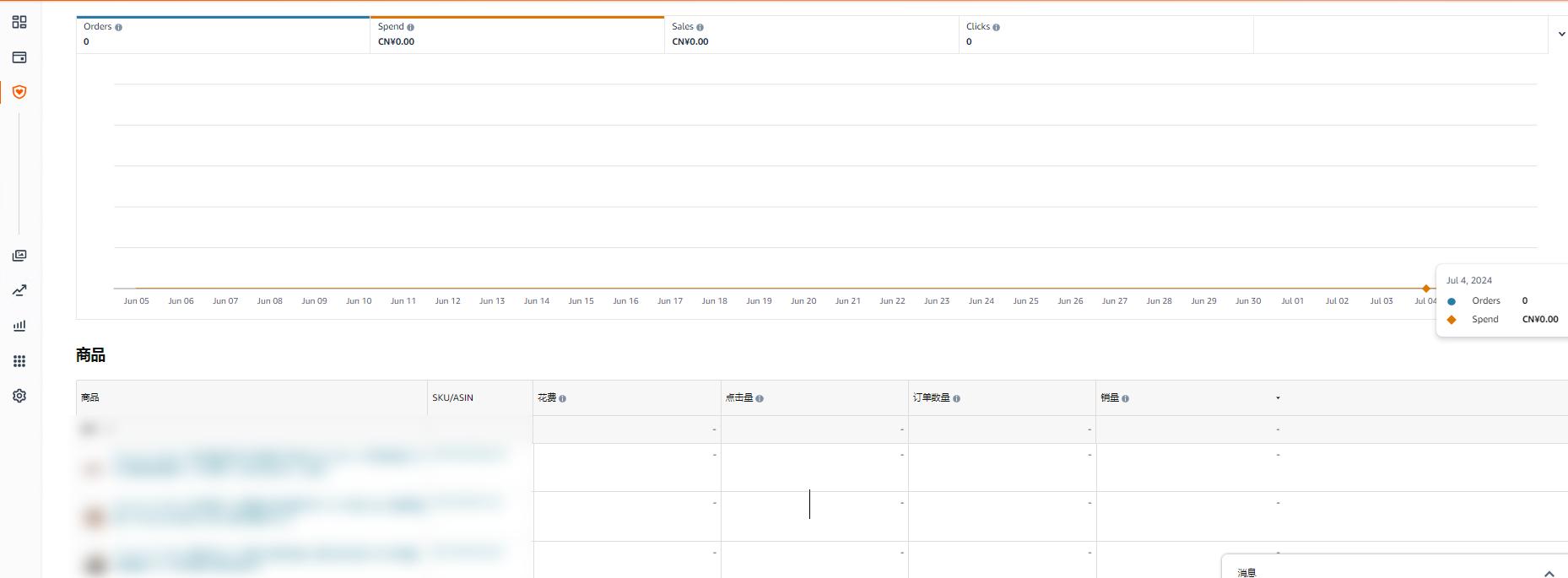Click info icon beside 销量 column header

[1125, 398]
